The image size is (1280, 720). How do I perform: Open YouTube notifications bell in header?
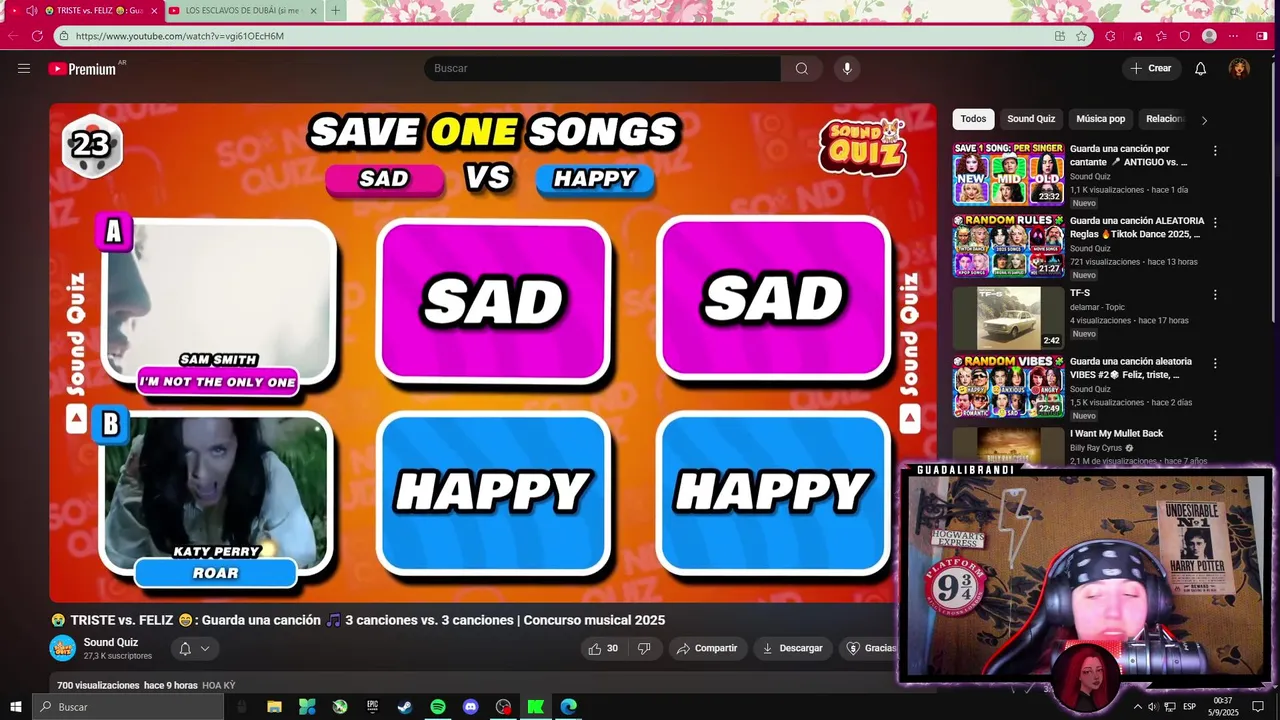coord(1200,68)
